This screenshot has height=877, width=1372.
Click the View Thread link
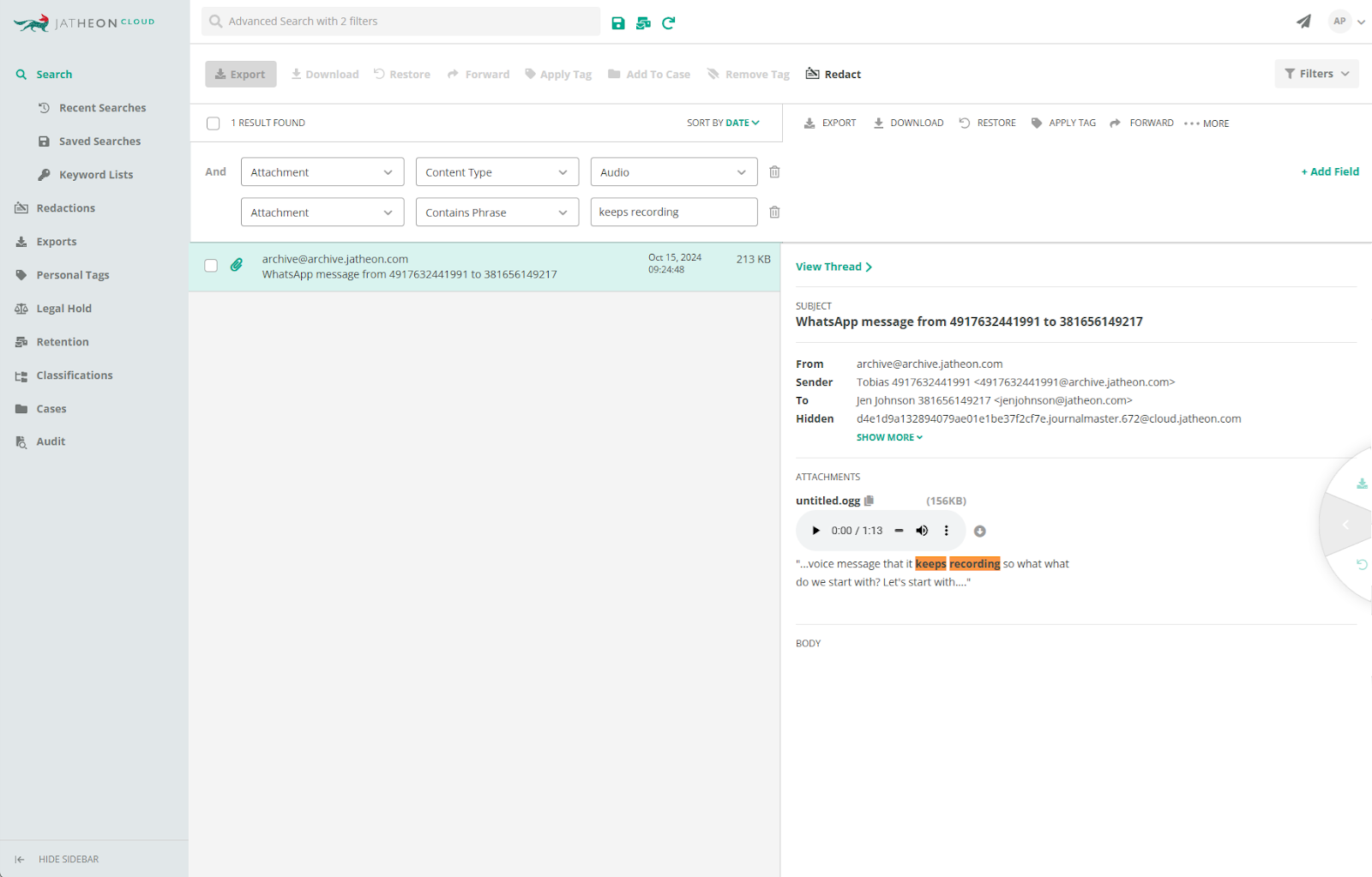tap(833, 267)
